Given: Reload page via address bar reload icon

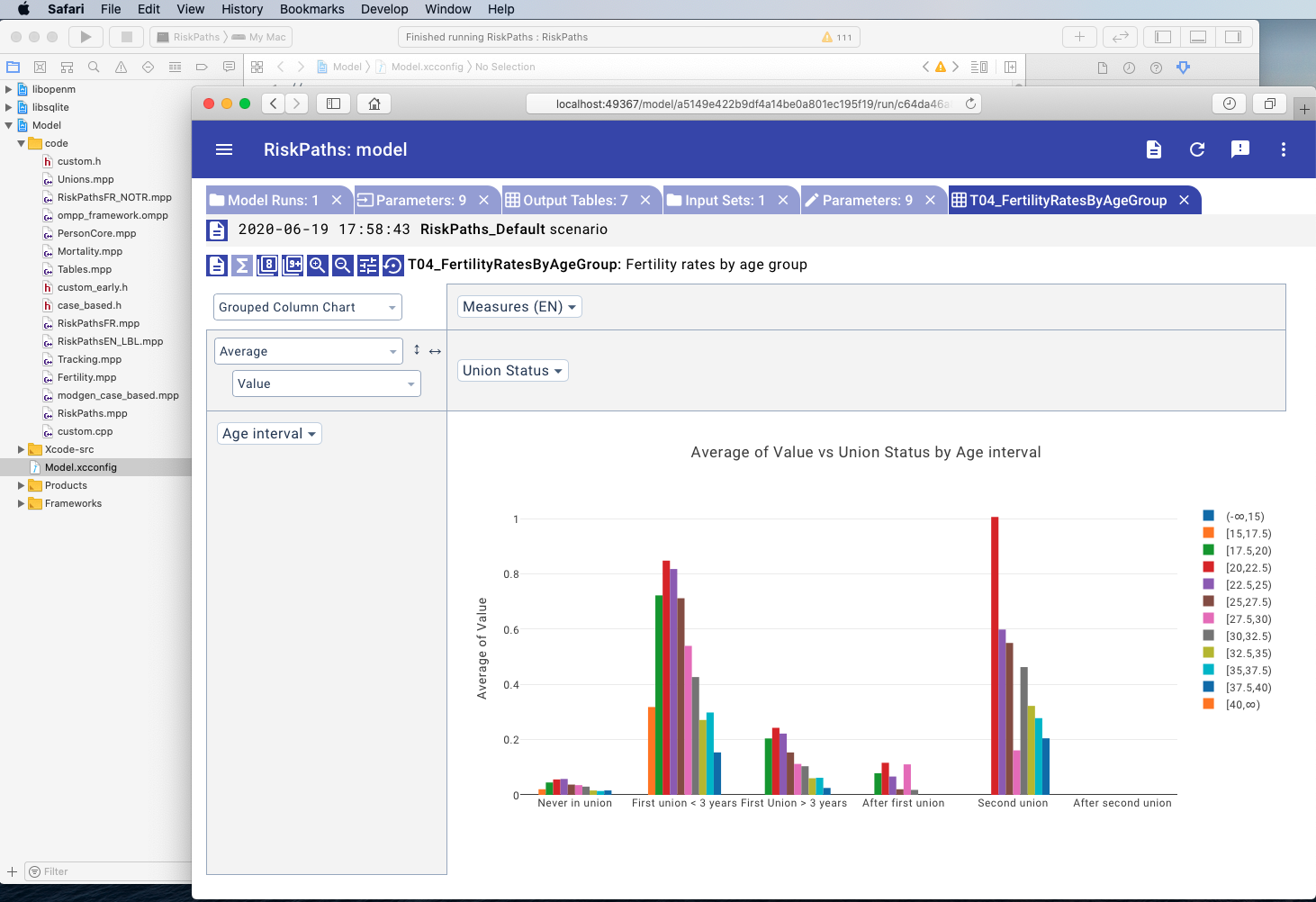Looking at the screenshot, I should pos(970,104).
